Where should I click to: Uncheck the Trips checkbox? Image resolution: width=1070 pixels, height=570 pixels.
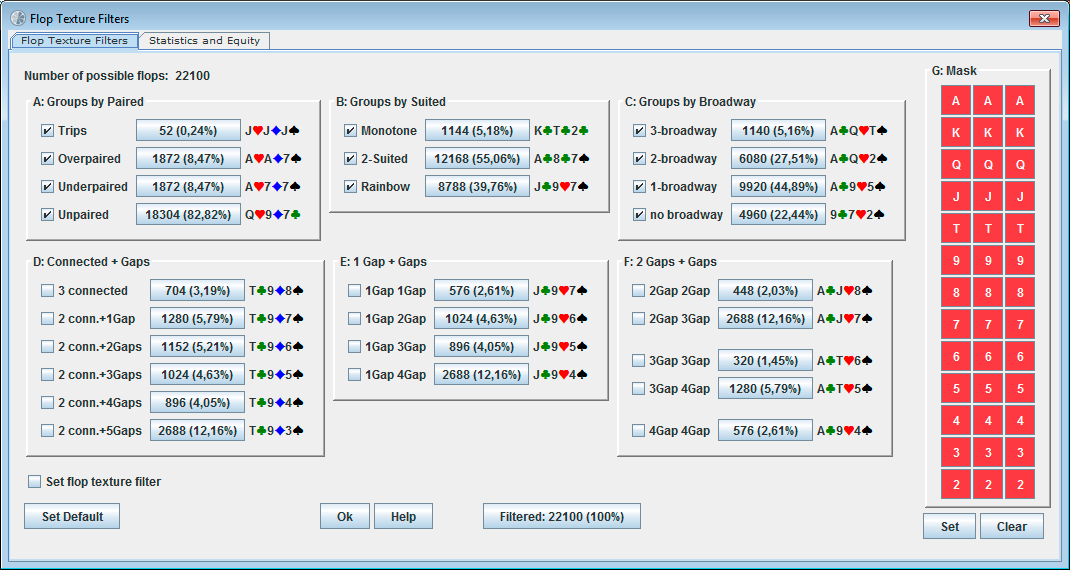pos(47,130)
